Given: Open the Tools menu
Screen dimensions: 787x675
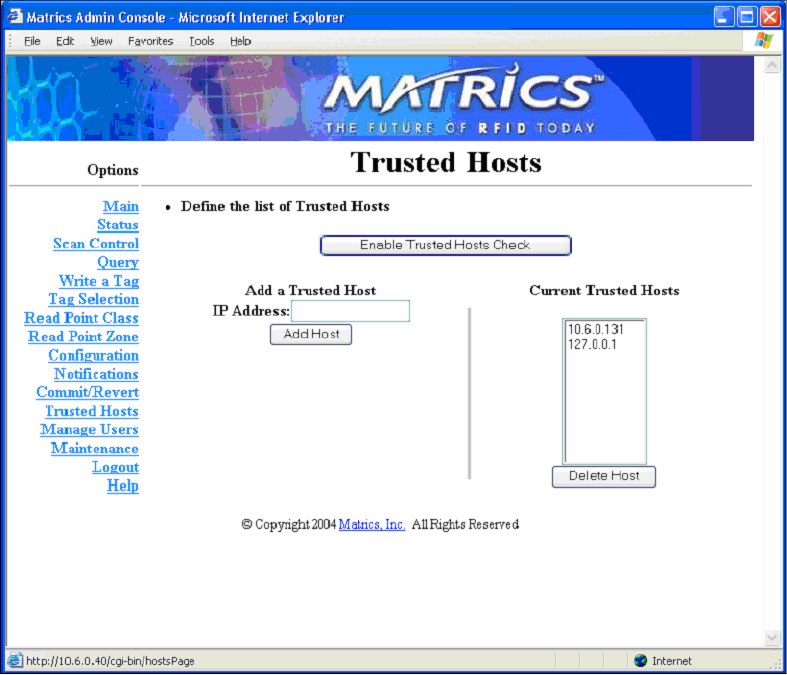Looking at the screenshot, I should coord(202,41).
